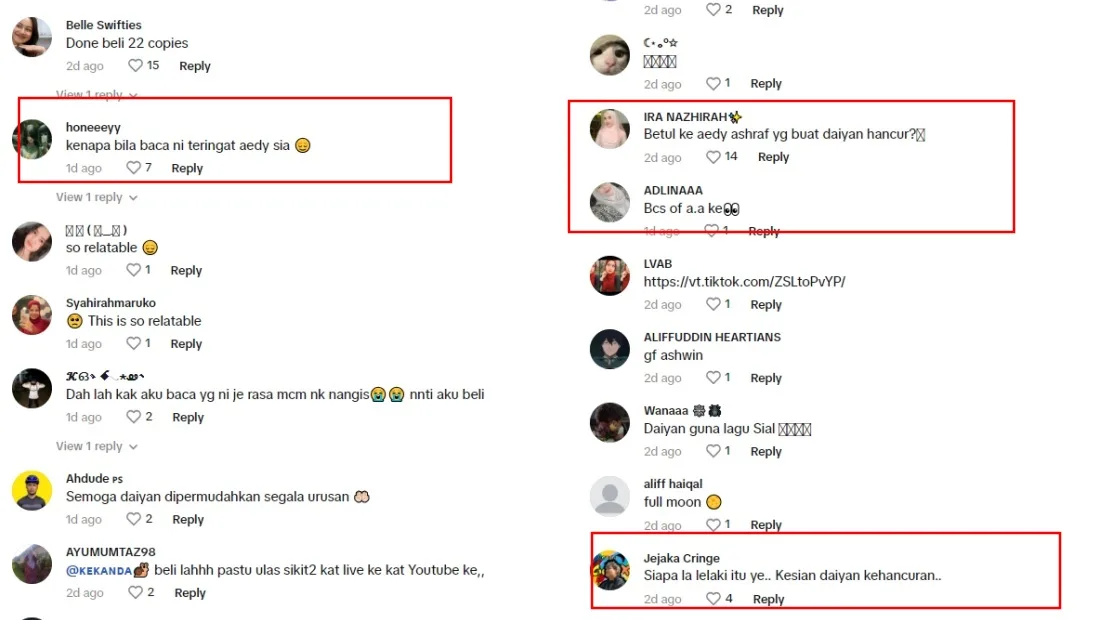The width and height of the screenshot is (1100, 620).
Task: Like Belle Swifties' comment with heart icon
Action: pyautogui.click(x=135, y=65)
